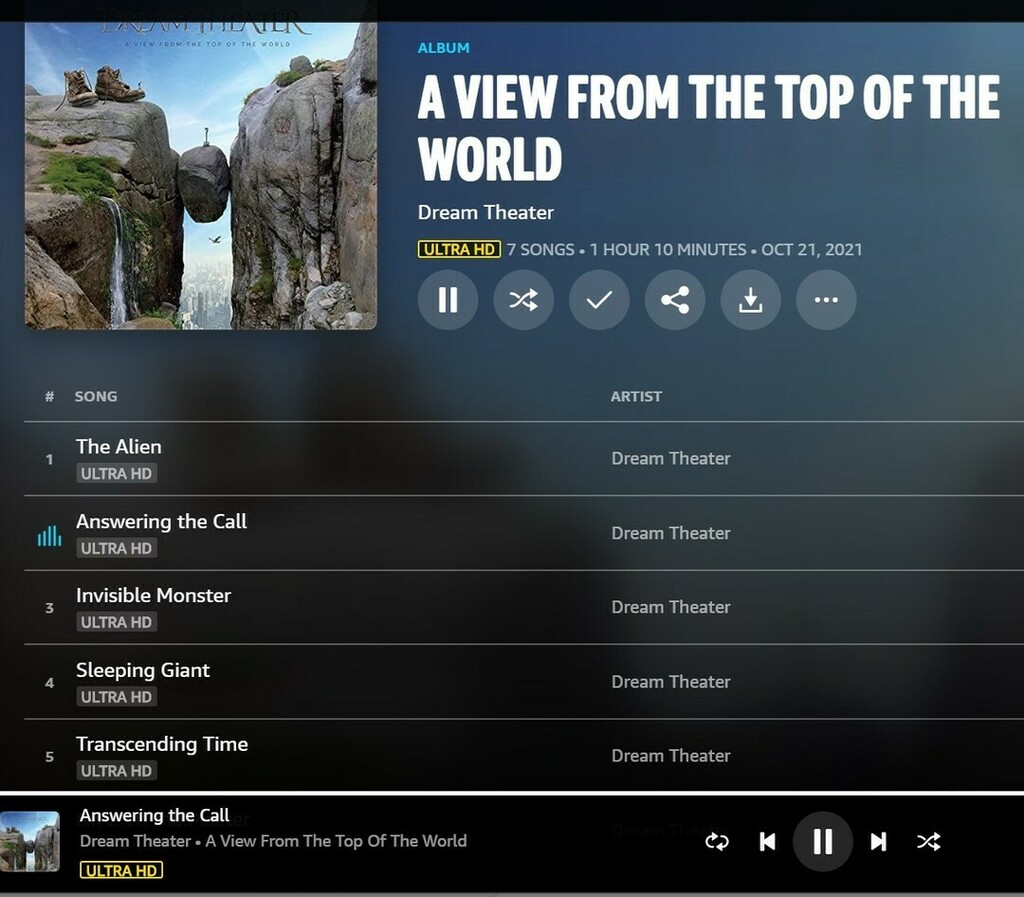Open the artist Dream Theater in Transcending Time row
The height and width of the screenshot is (897, 1024).
tap(671, 755)
